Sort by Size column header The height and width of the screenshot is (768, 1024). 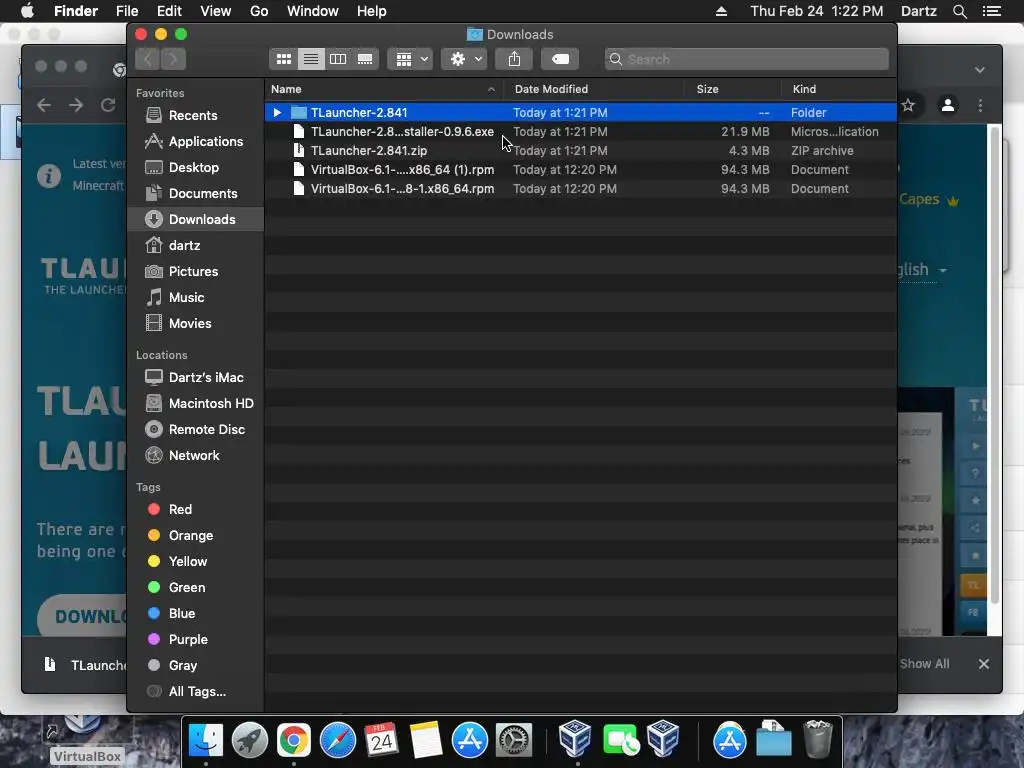pos(733,89)
